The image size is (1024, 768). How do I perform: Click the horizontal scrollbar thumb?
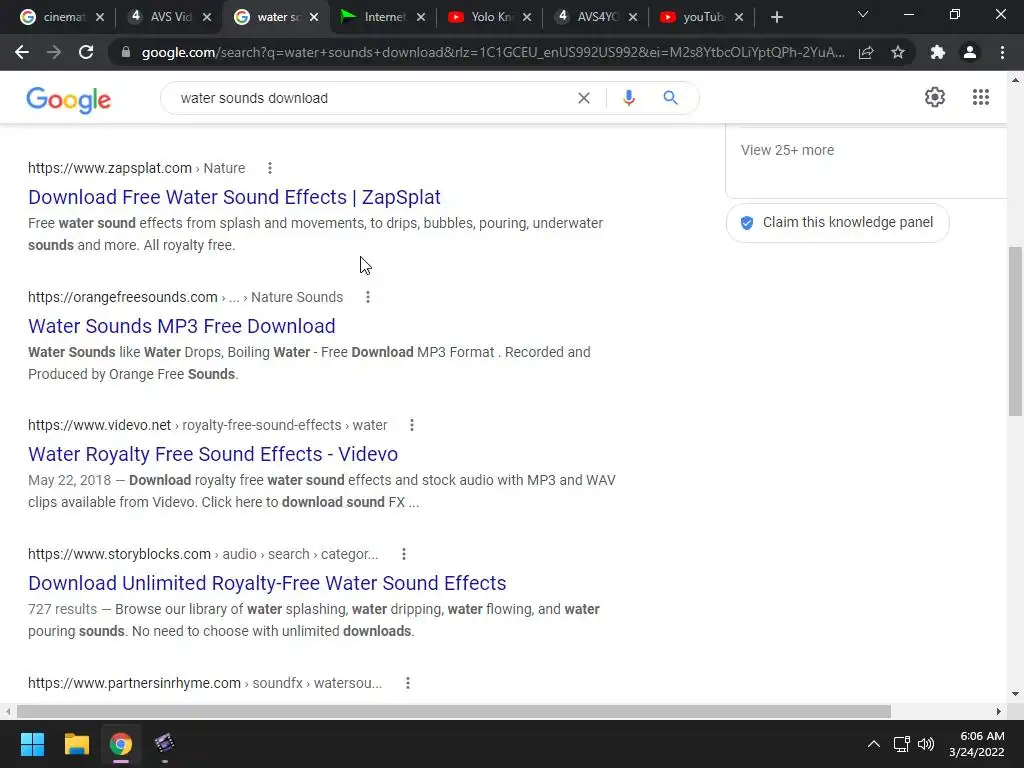(453, 711)
